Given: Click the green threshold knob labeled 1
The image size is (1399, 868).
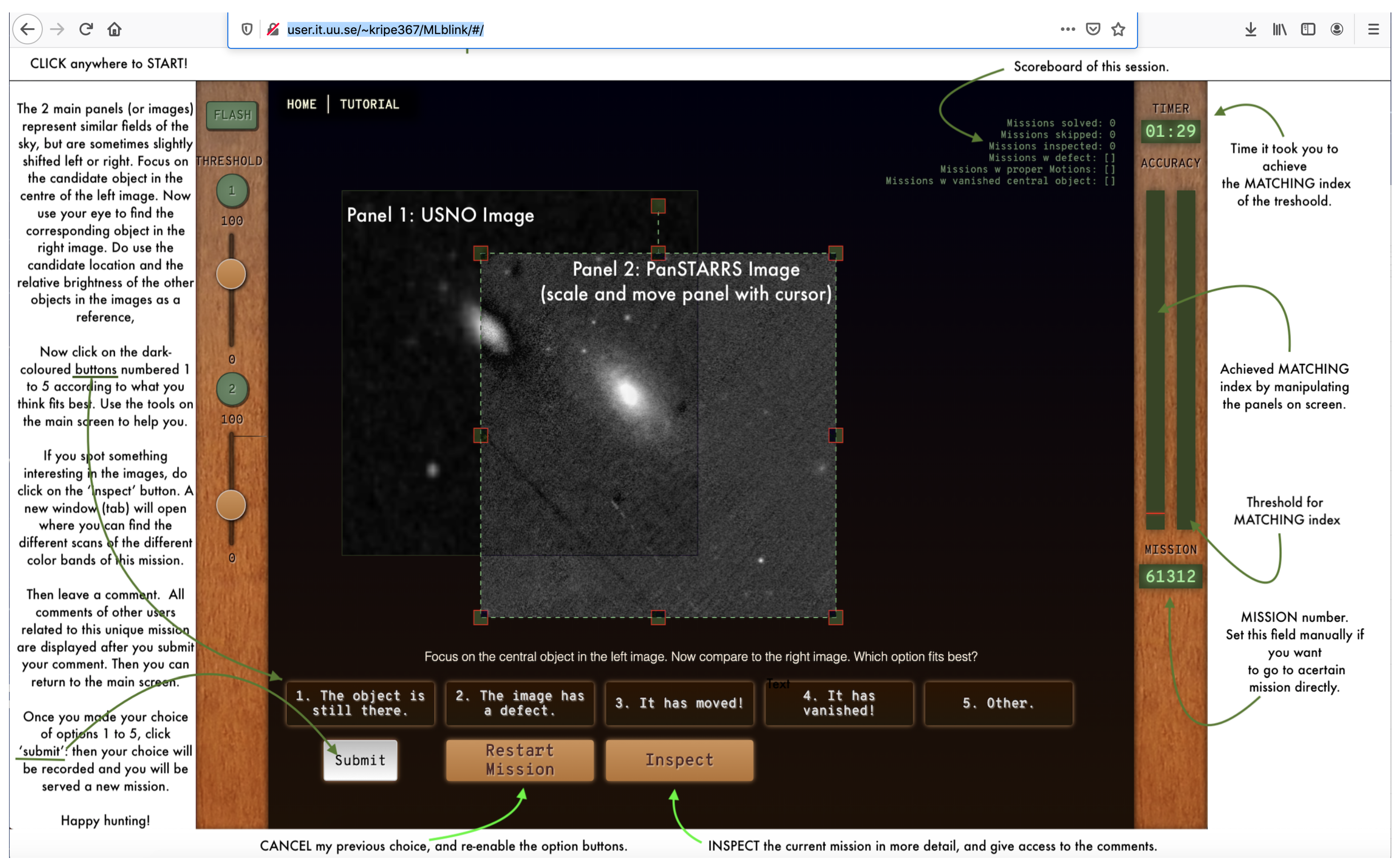Looking at the screenshot, I should pos(232,191).
